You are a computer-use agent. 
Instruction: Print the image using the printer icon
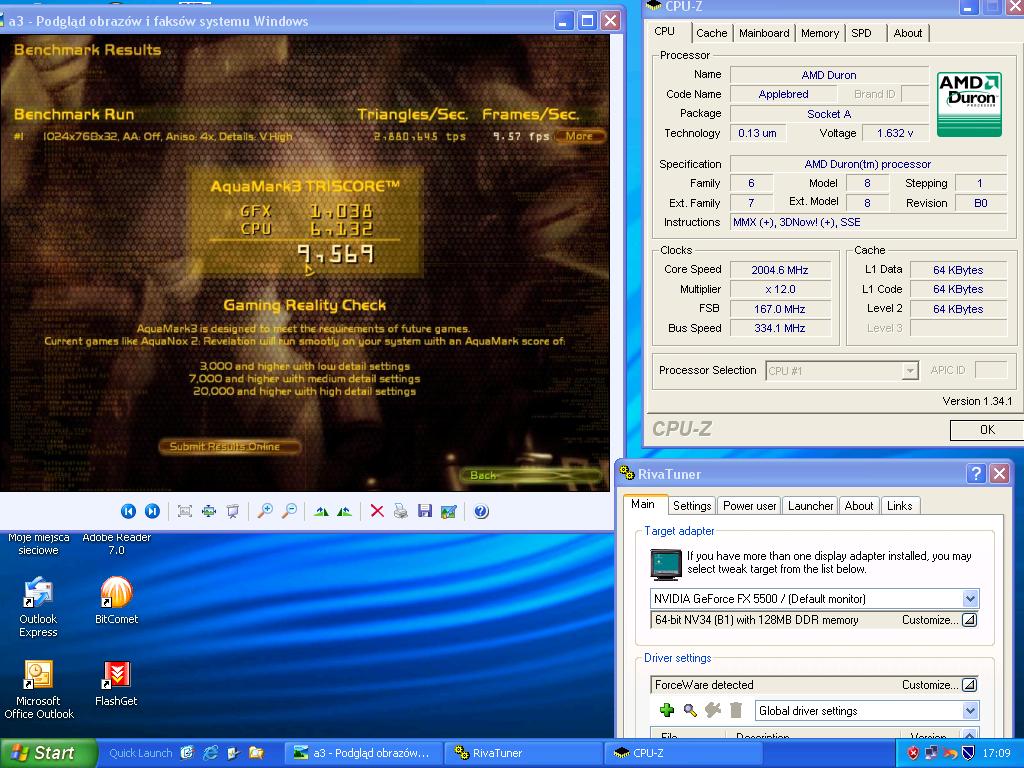(x=401, y=511)
